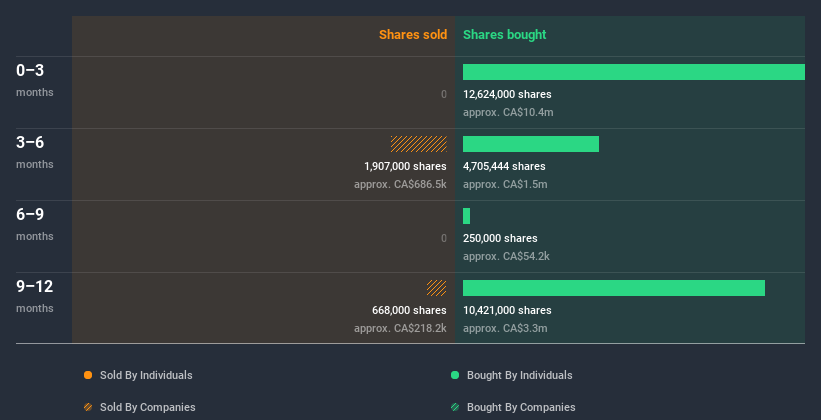821x420 pixels.
Task: Toggle the Bought By Individuals legend label
Action: click(x=520, y=375)
